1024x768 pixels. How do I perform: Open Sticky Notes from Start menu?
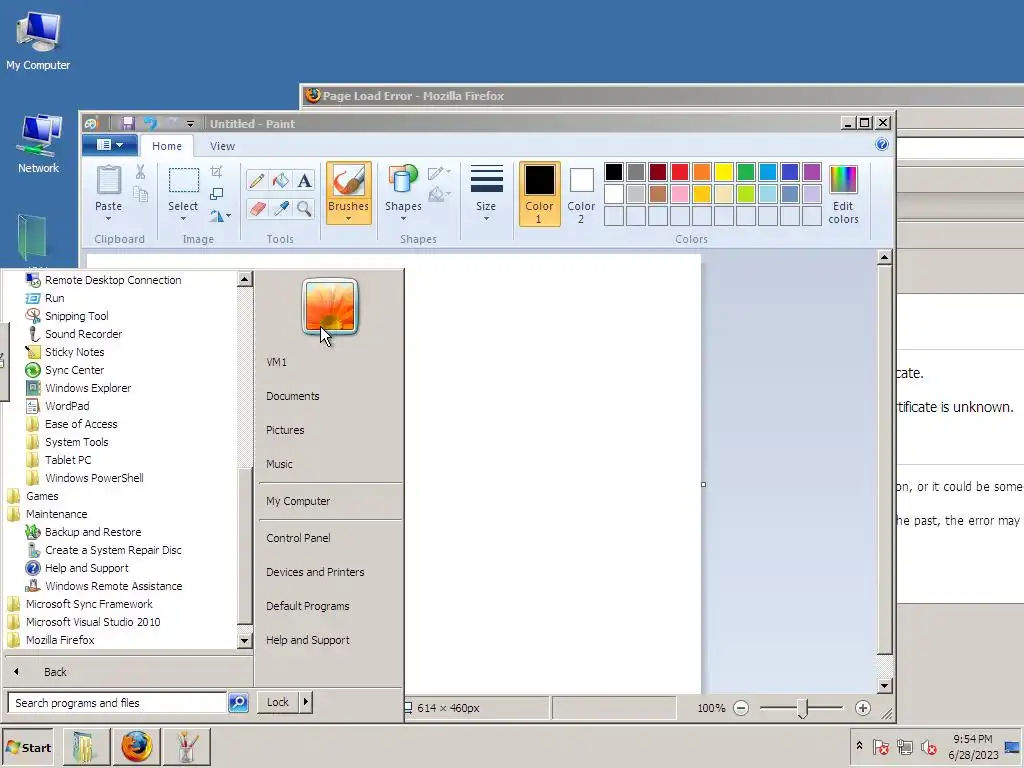point(74,352)
